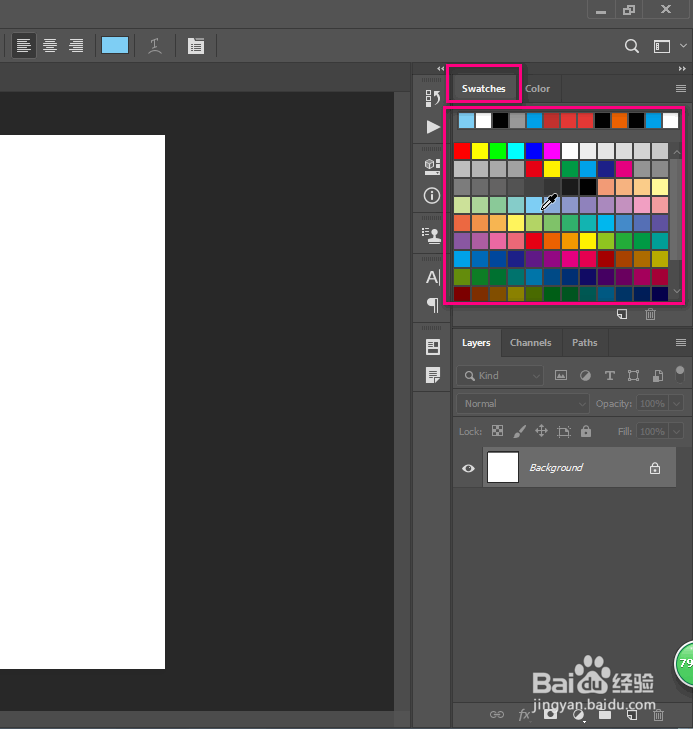Viewport: 693px width, 729px height.
Task: Pick the pure magenta swatch in top grid row
Action: tap(552, 151)
